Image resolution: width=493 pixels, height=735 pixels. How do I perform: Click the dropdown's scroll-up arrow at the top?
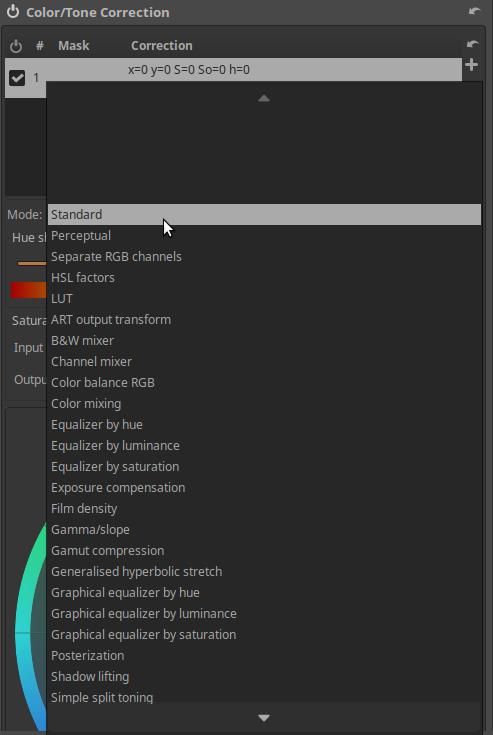(x=264, y=98)
